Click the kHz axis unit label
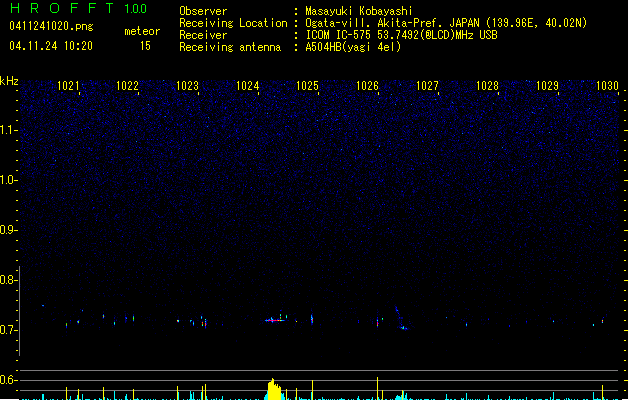 click(x=9, y=81)
